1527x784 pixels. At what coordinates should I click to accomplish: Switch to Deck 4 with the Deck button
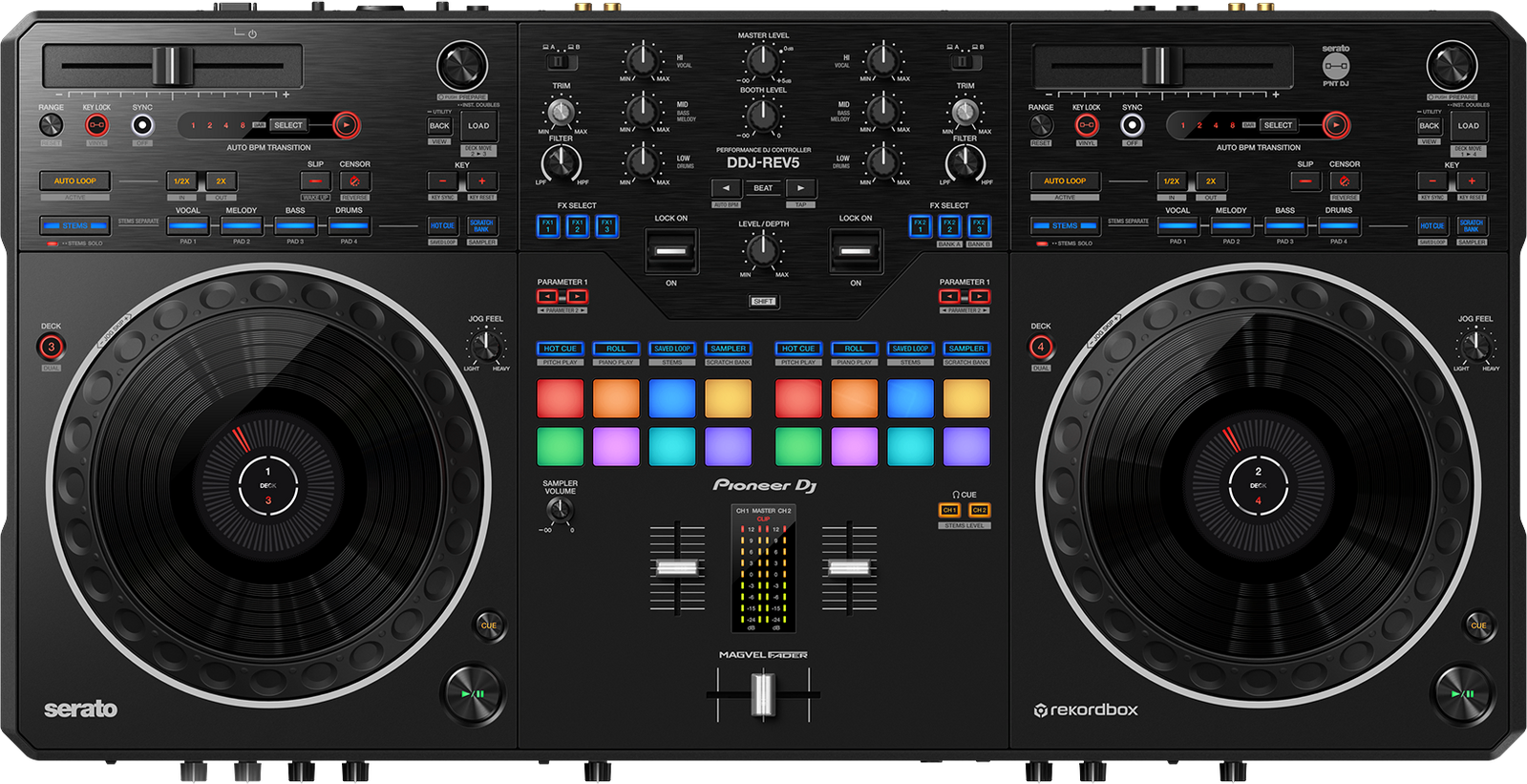(x=1041, y=347)
